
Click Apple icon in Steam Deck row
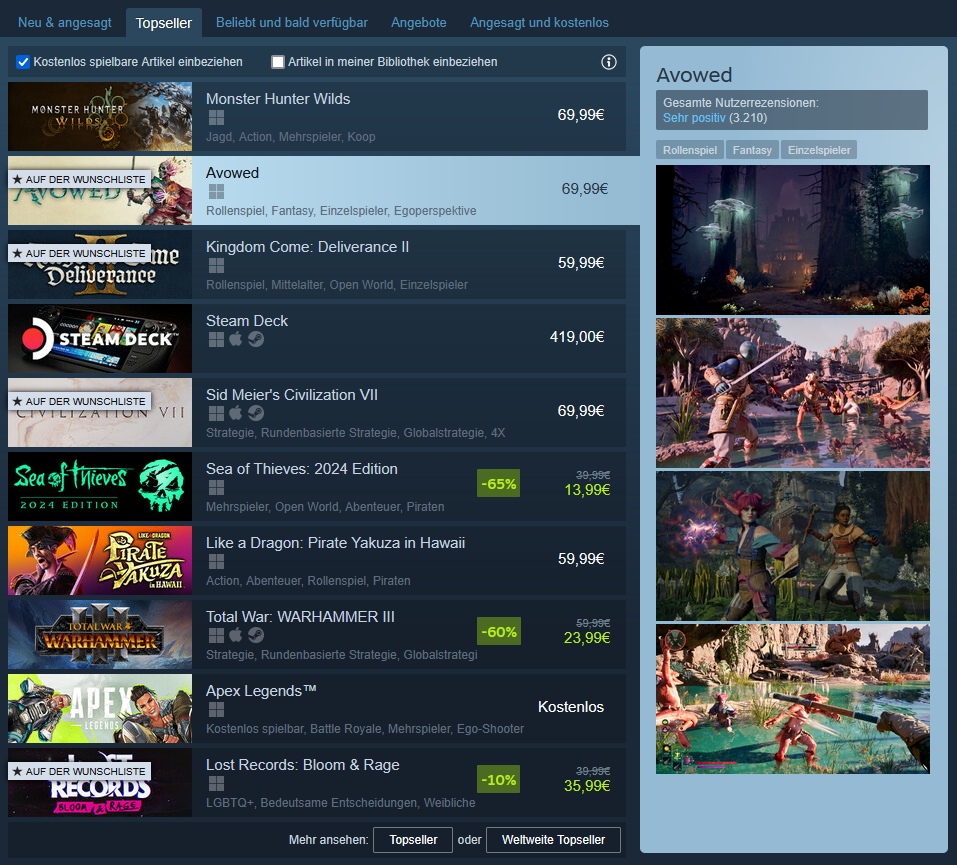pyautogui.click(x=236, y=339)
